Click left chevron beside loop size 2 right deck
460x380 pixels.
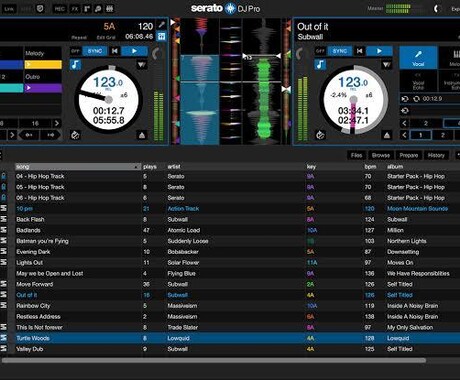(404, 123)
